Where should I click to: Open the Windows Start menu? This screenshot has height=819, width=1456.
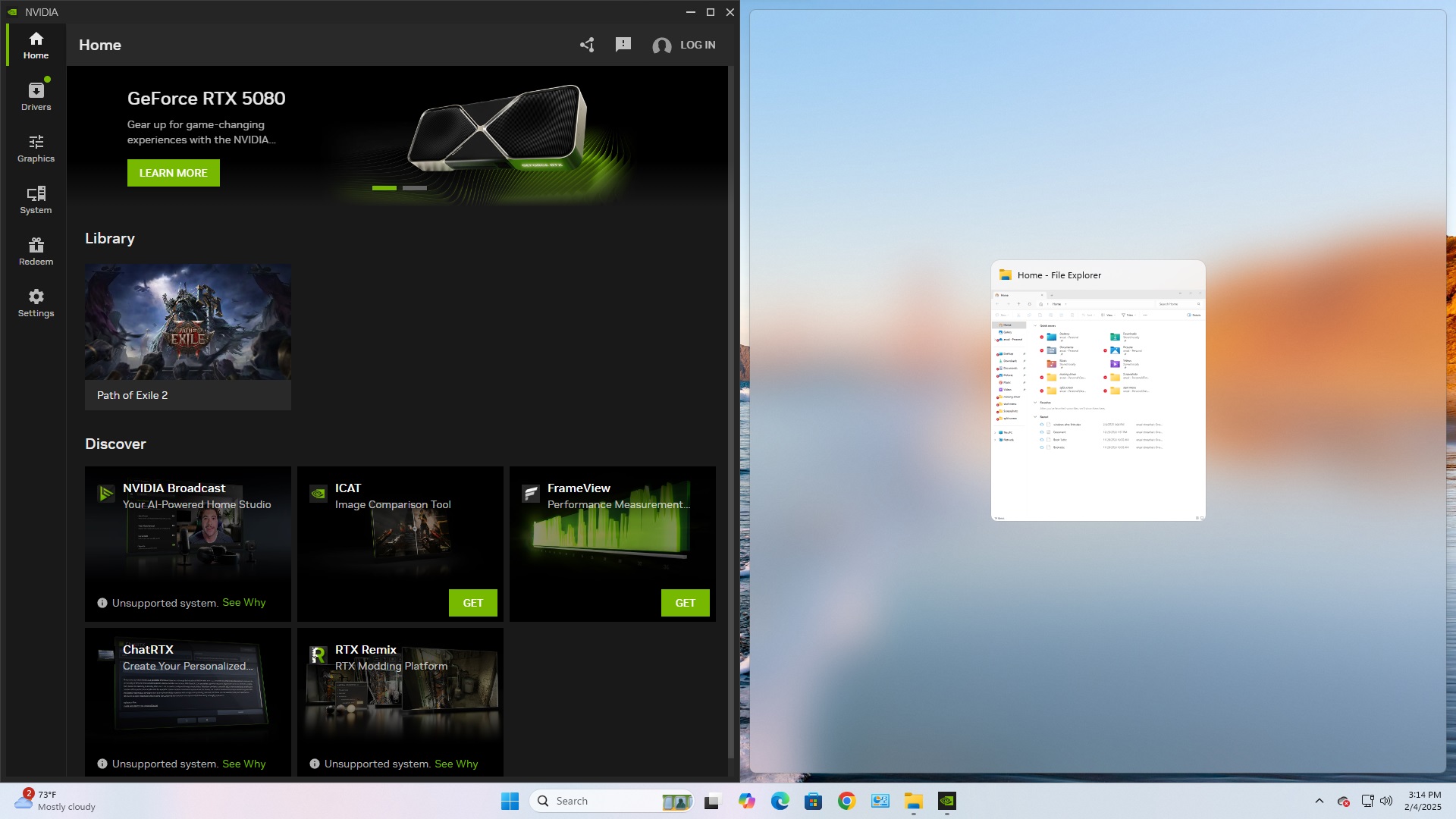click(510, 801)
